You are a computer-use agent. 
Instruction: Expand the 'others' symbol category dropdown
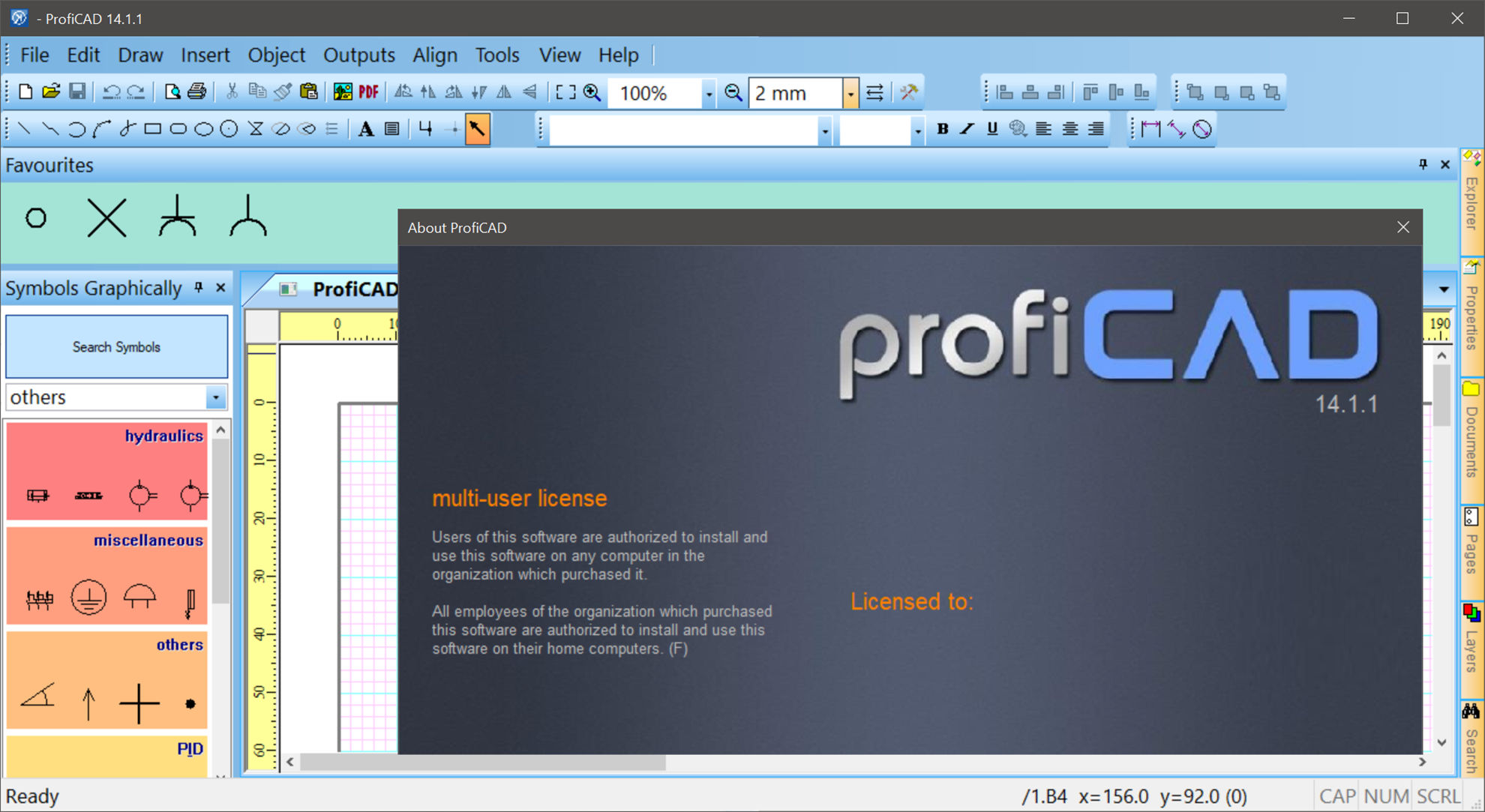216,397
